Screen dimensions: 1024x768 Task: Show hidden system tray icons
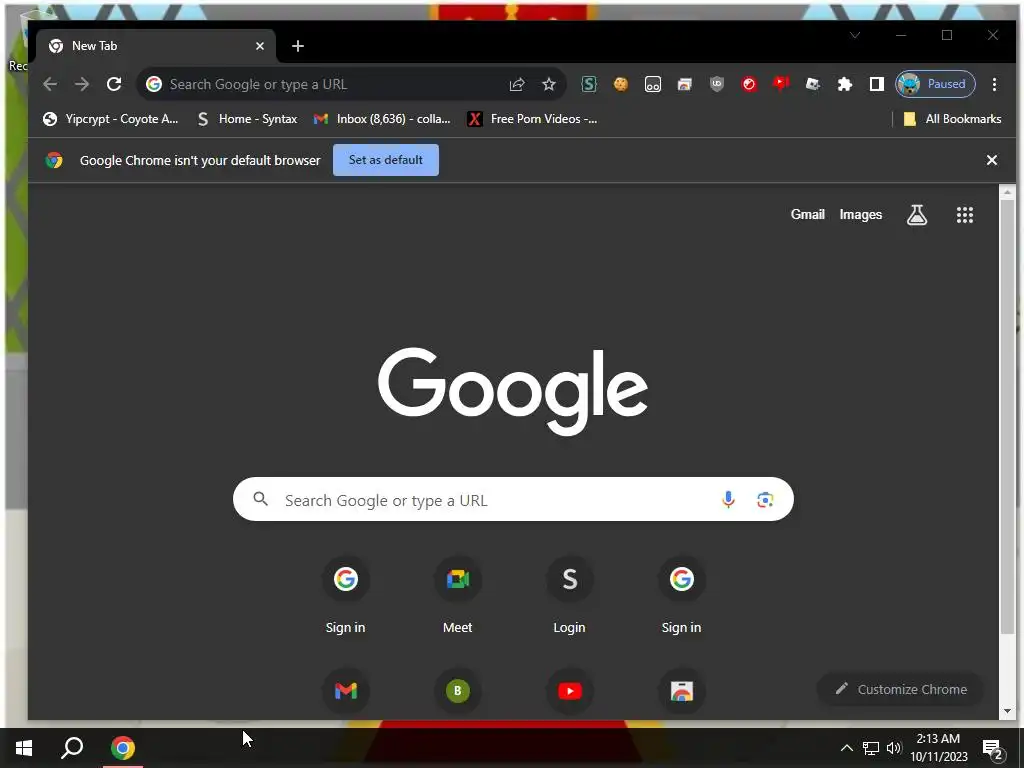[x=846, y=748]
